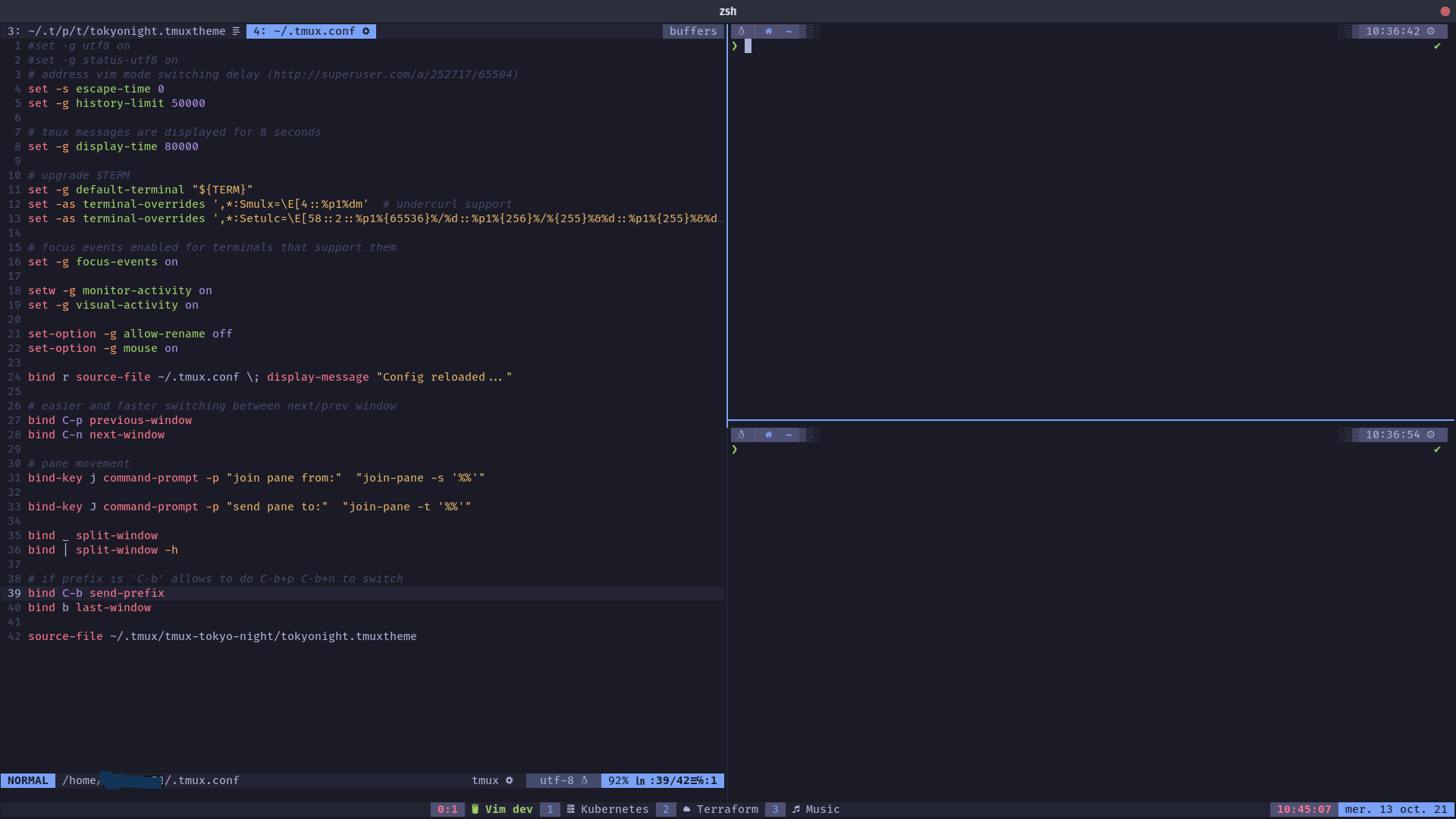Click the Linux penguin icon in top terminal prompt
This screenshot has height=819, width=1456.
pyautogui.click(x=742, y=31)
